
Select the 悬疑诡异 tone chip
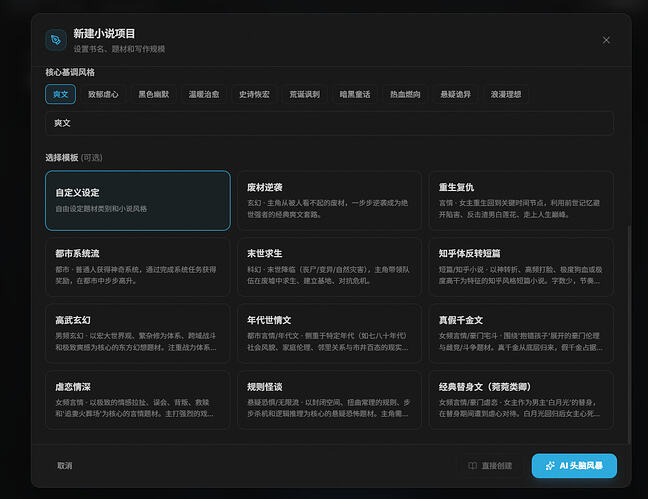(455, 94)
